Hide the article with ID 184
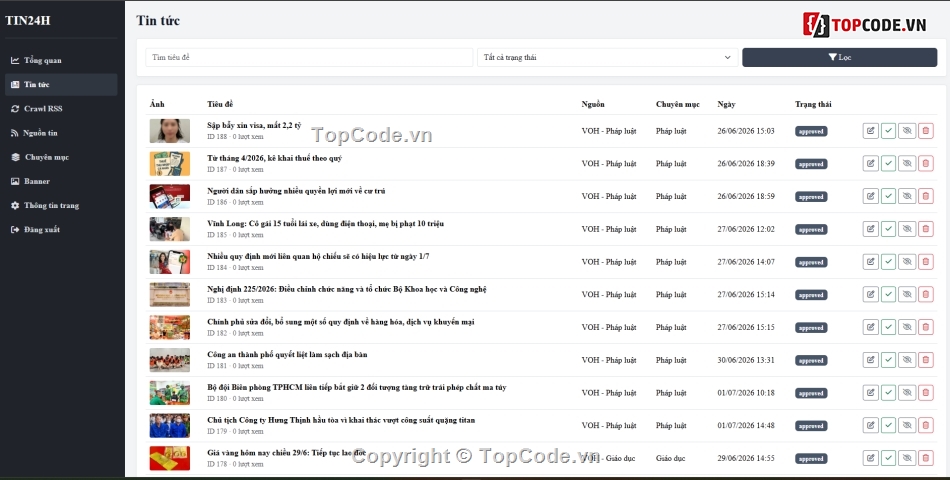 907,262
